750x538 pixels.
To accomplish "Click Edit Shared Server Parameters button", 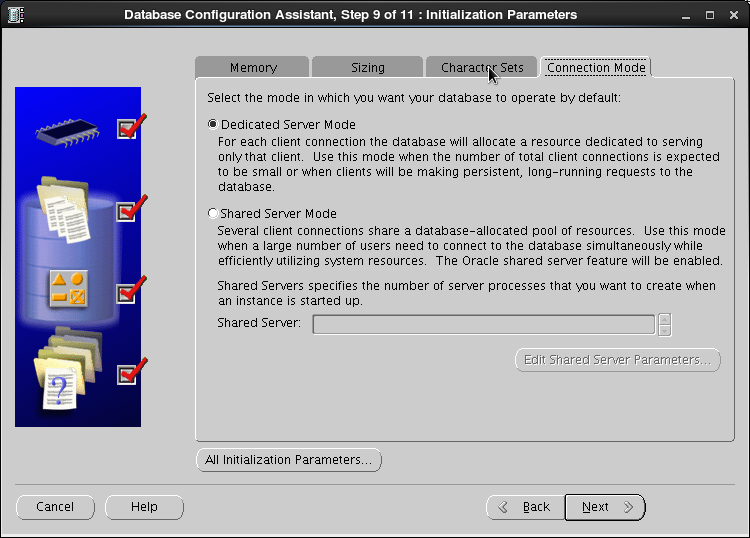I will point(618,360).
